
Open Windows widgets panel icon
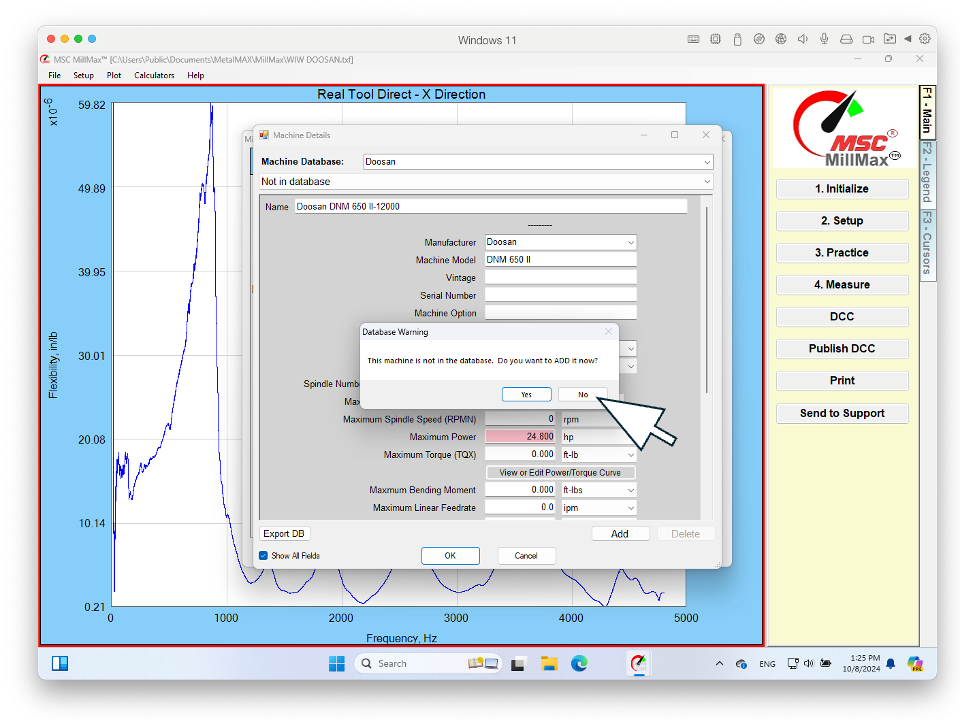(60, 664)
